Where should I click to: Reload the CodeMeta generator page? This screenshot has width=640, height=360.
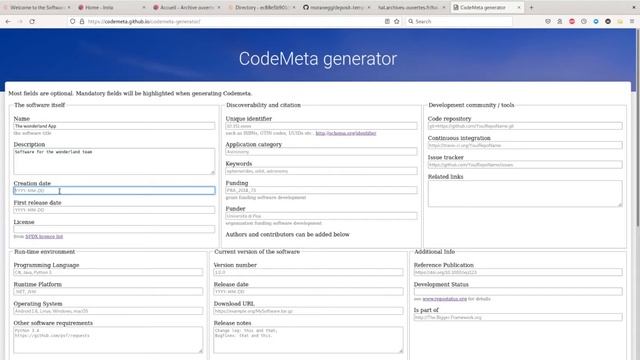(32, 21)
